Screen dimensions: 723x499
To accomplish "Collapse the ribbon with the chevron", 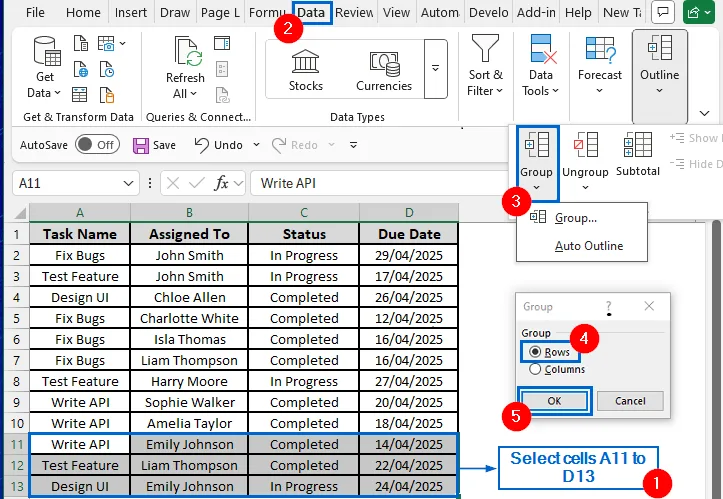I will coord(704,113).
